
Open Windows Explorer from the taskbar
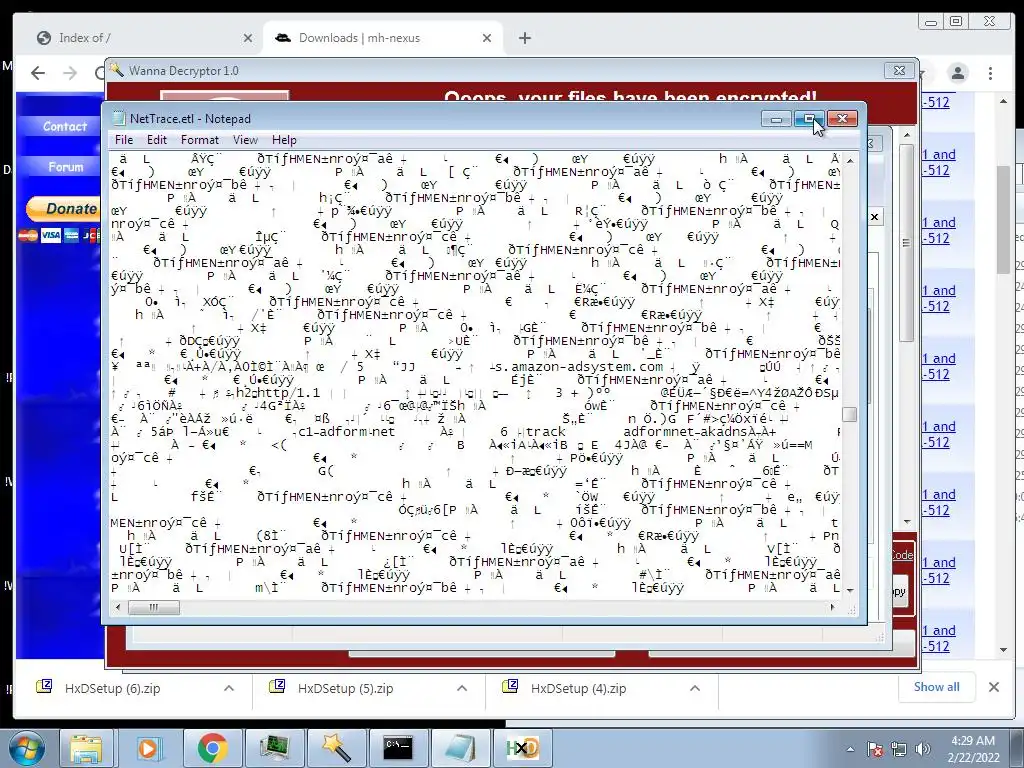click(x=86, y=748)
